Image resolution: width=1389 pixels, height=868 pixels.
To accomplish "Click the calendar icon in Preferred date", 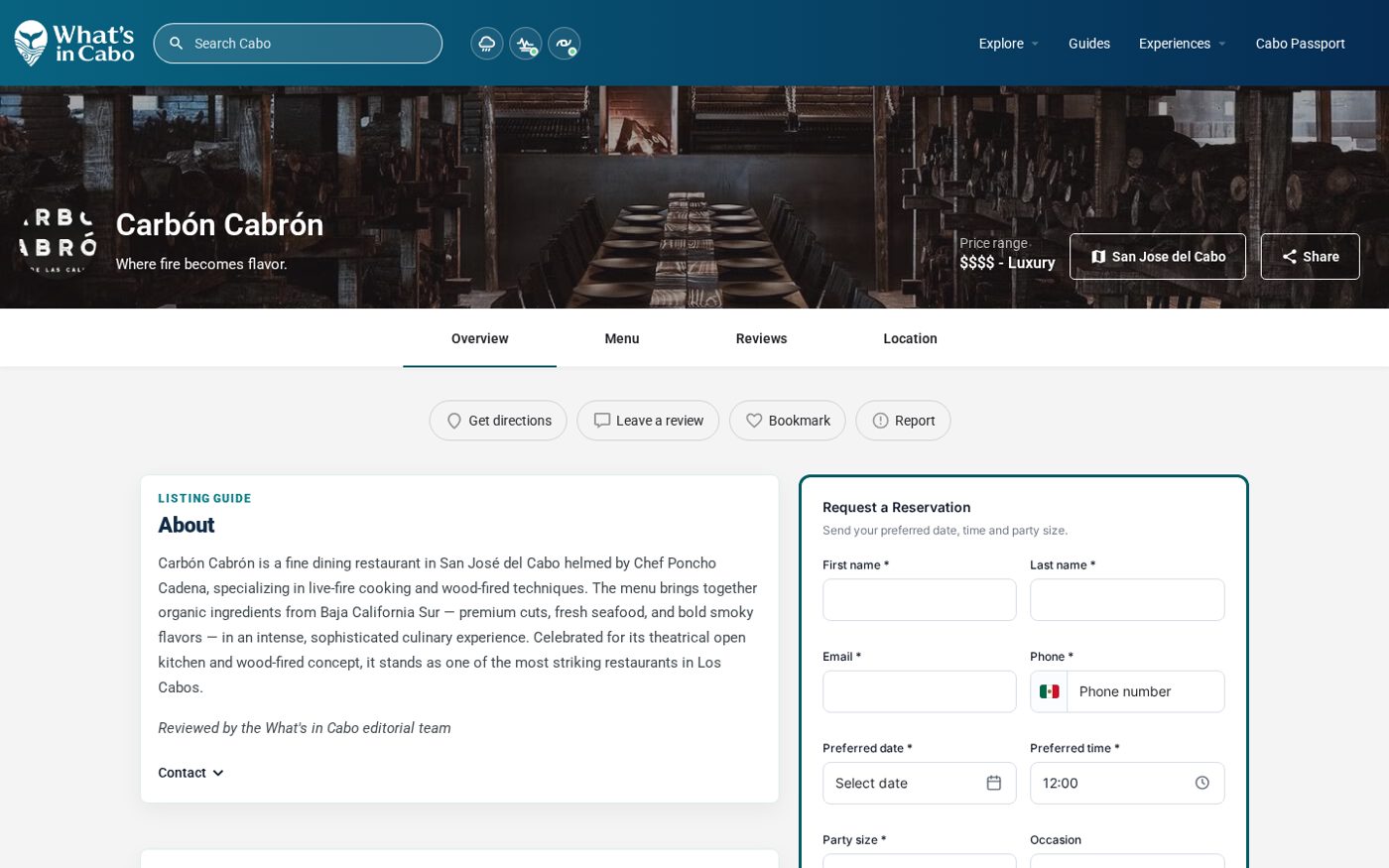I will [993, 783].
